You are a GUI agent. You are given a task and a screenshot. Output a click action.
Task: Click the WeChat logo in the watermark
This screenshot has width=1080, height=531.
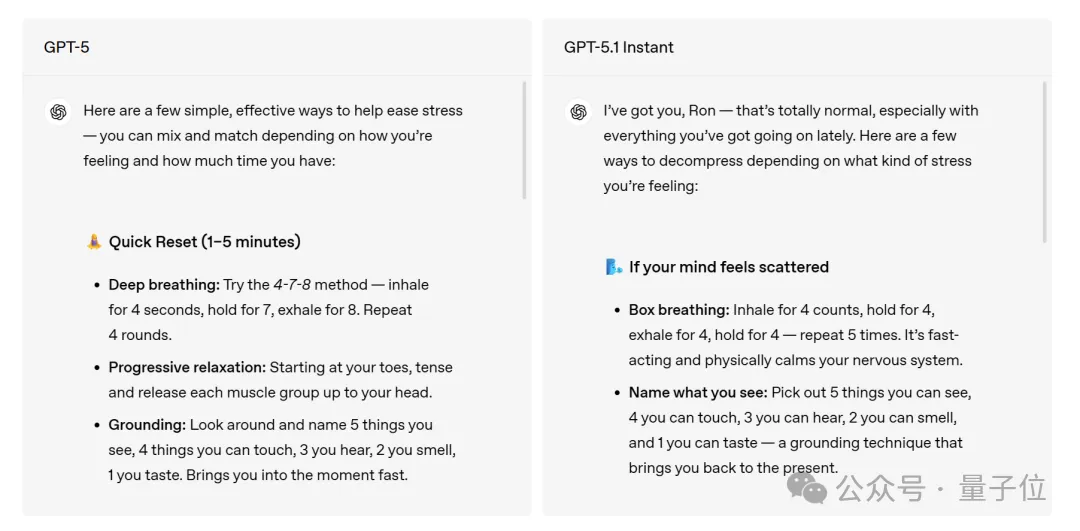tap(807, 488)
